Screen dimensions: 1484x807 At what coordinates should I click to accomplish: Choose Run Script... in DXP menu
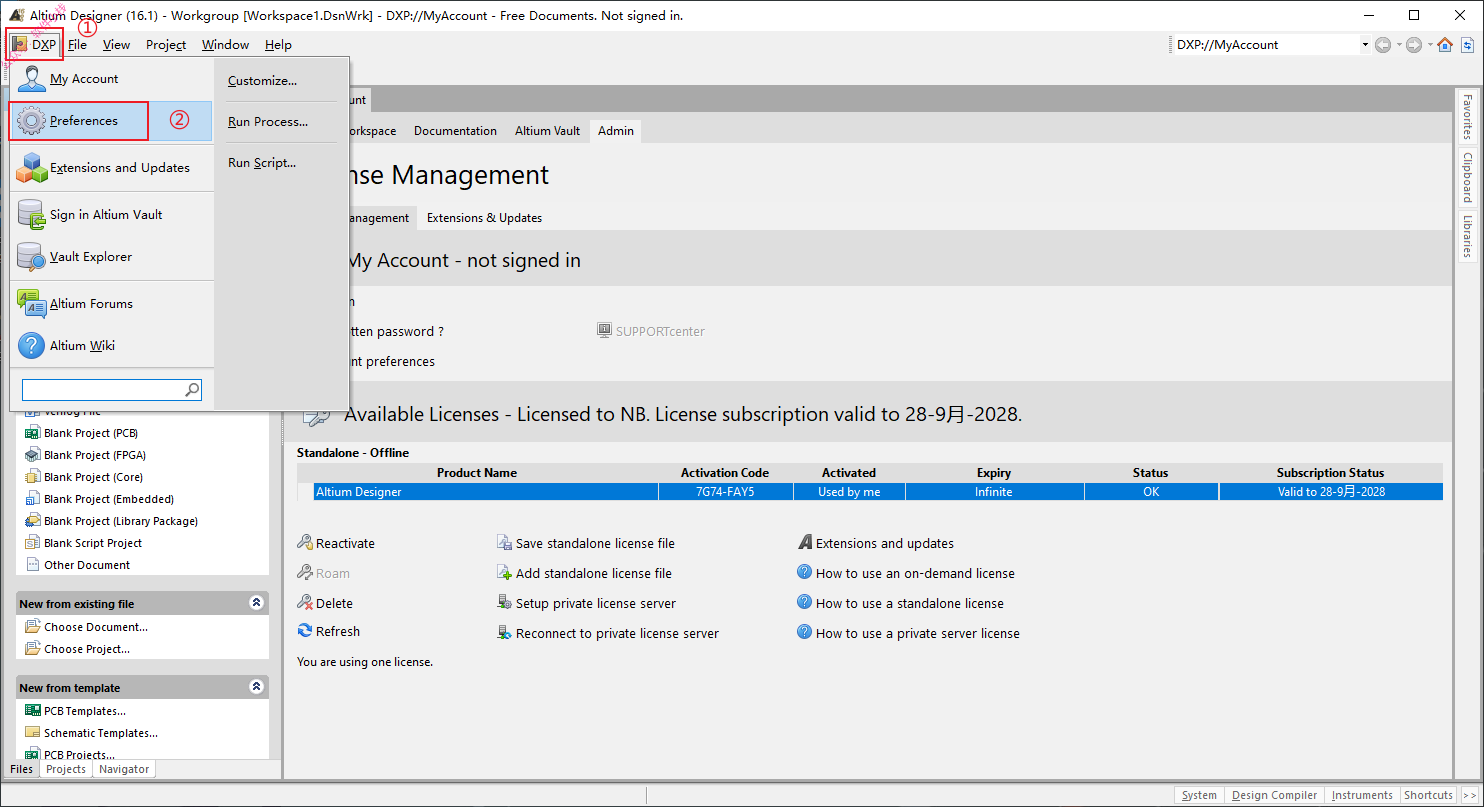point(262,163)
